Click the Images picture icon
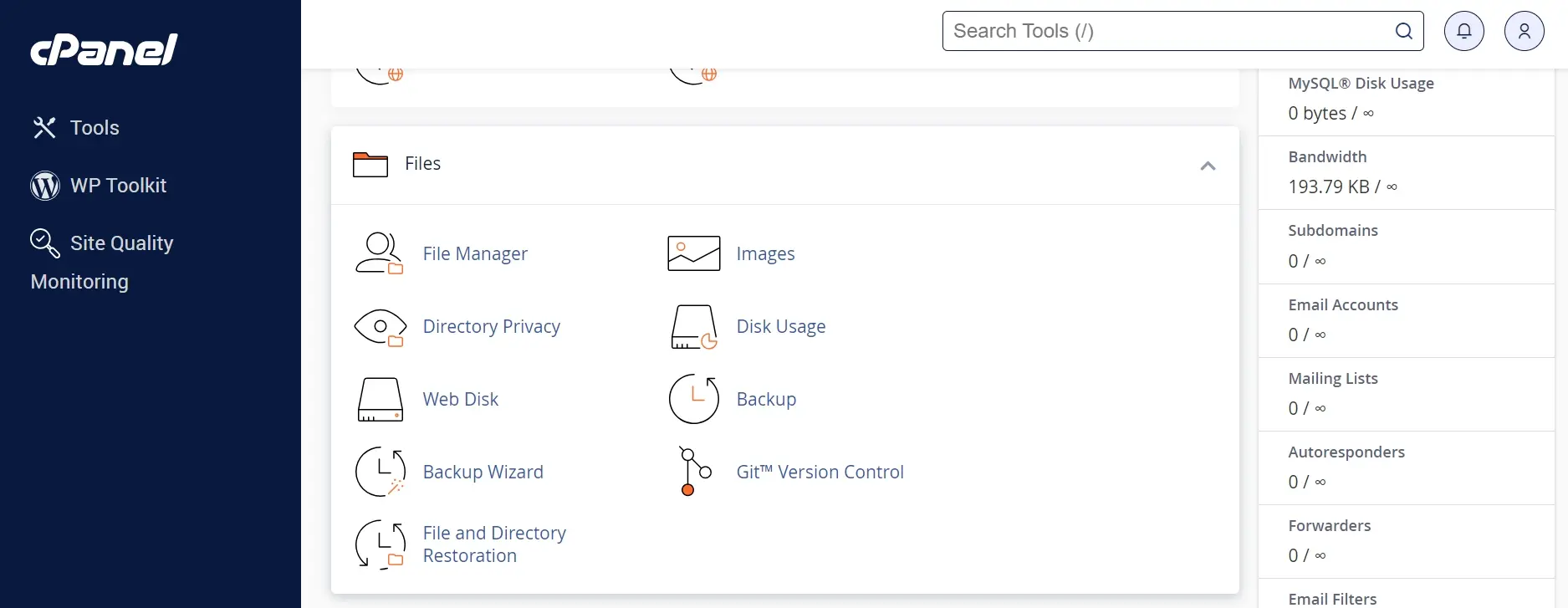The image size is (1568, 608). coord(694,253)
